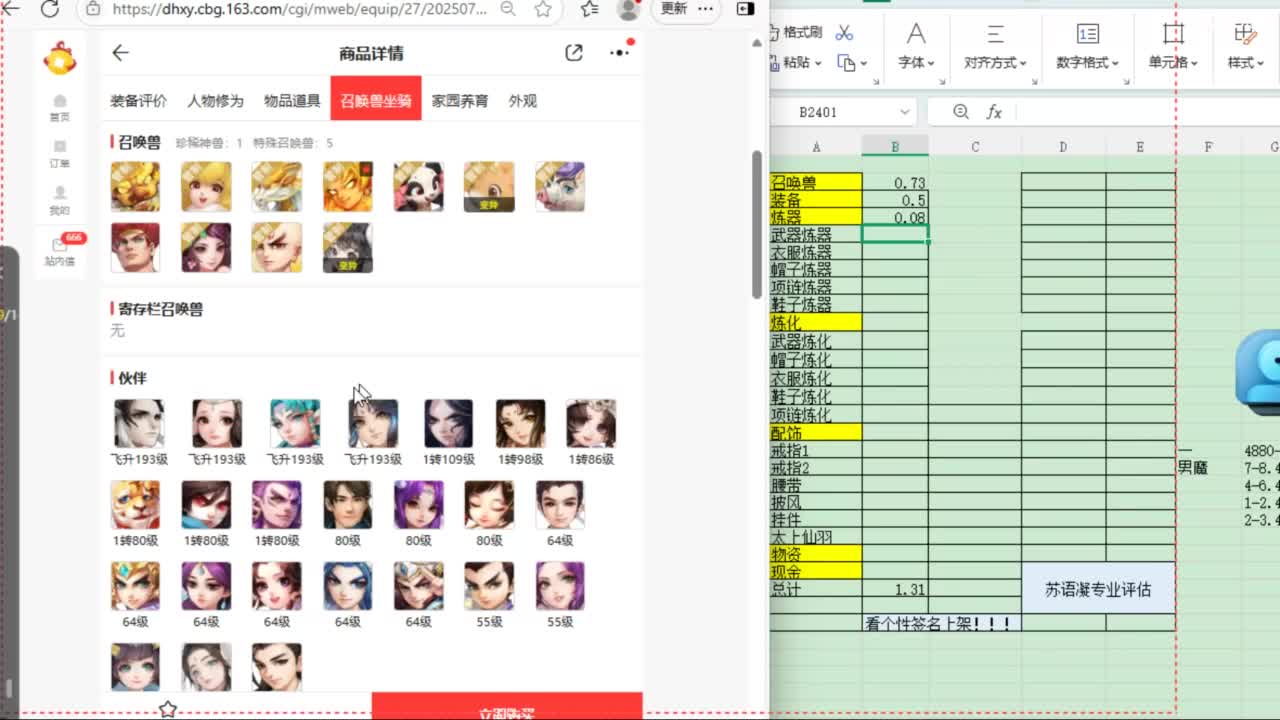This screenshot has width=1280, height=720.
Task: Select column D header in spreadsheet
Action: tap(1063, 147)
